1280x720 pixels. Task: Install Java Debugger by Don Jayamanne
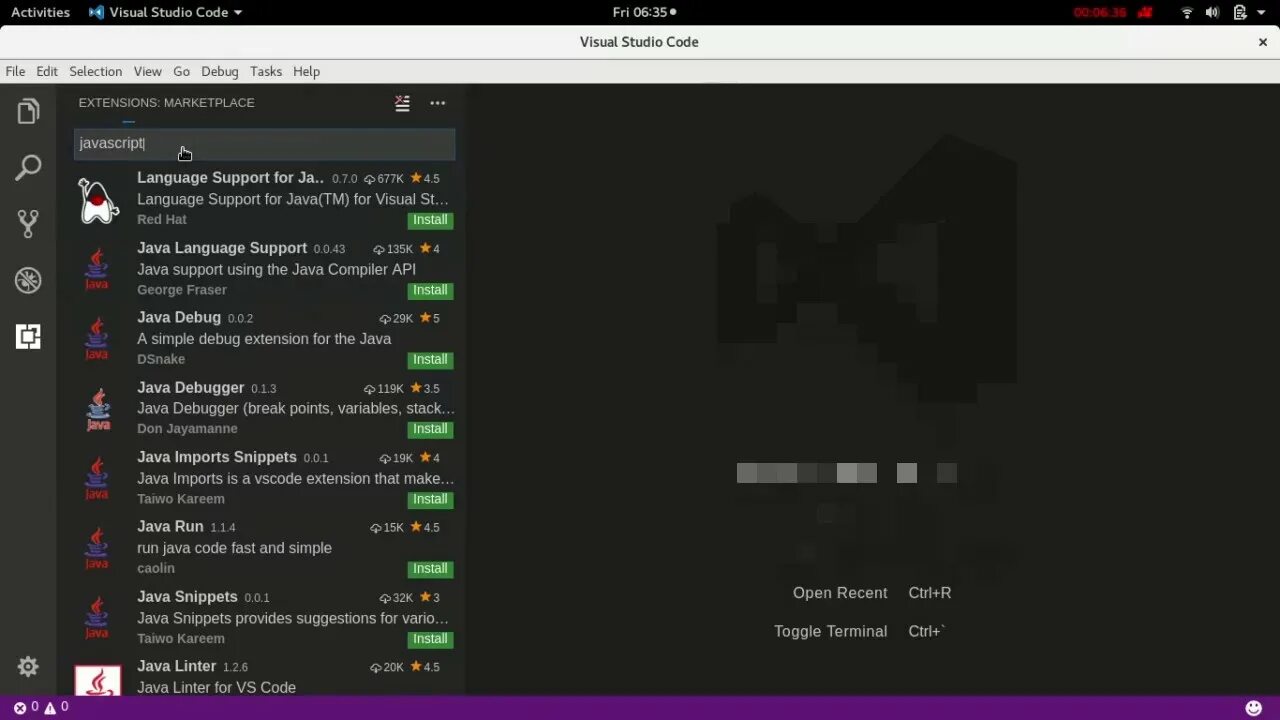(430, 428)
